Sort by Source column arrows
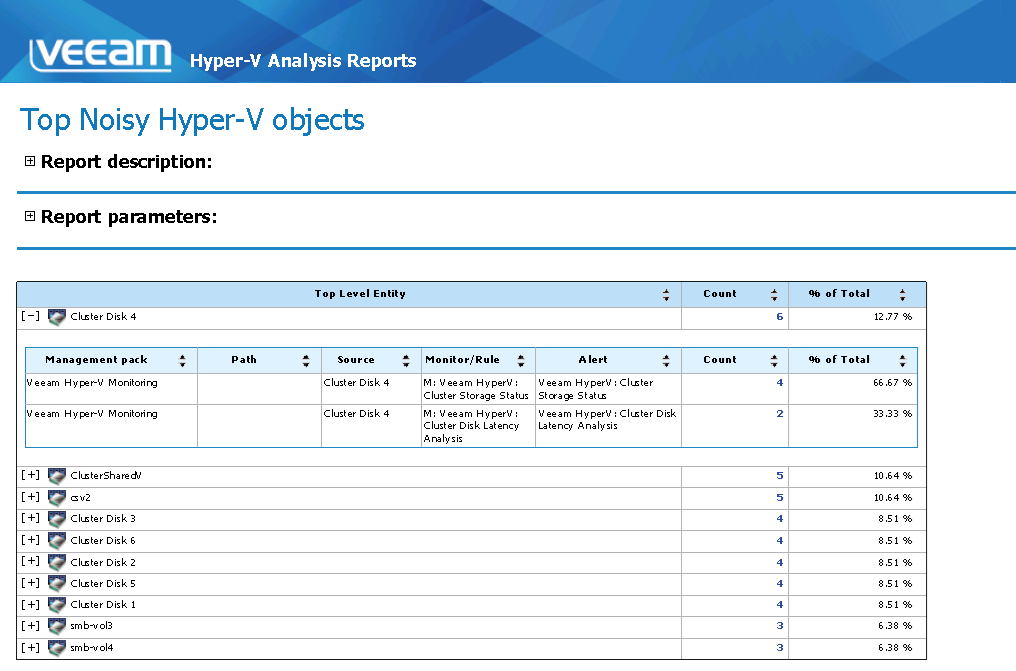The image size is (1016, 671). 406,361
